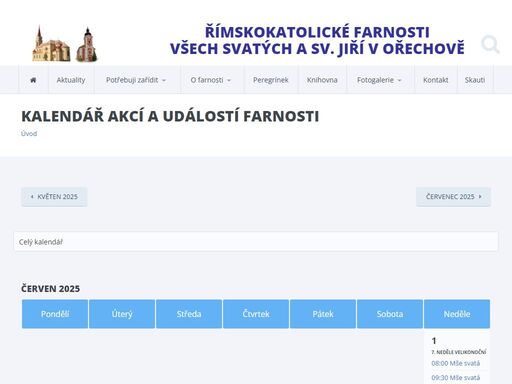Screen dimensions: 512x384
Task: Expand the Potřebuji zařídit dropdown menu
Action: 136,80
